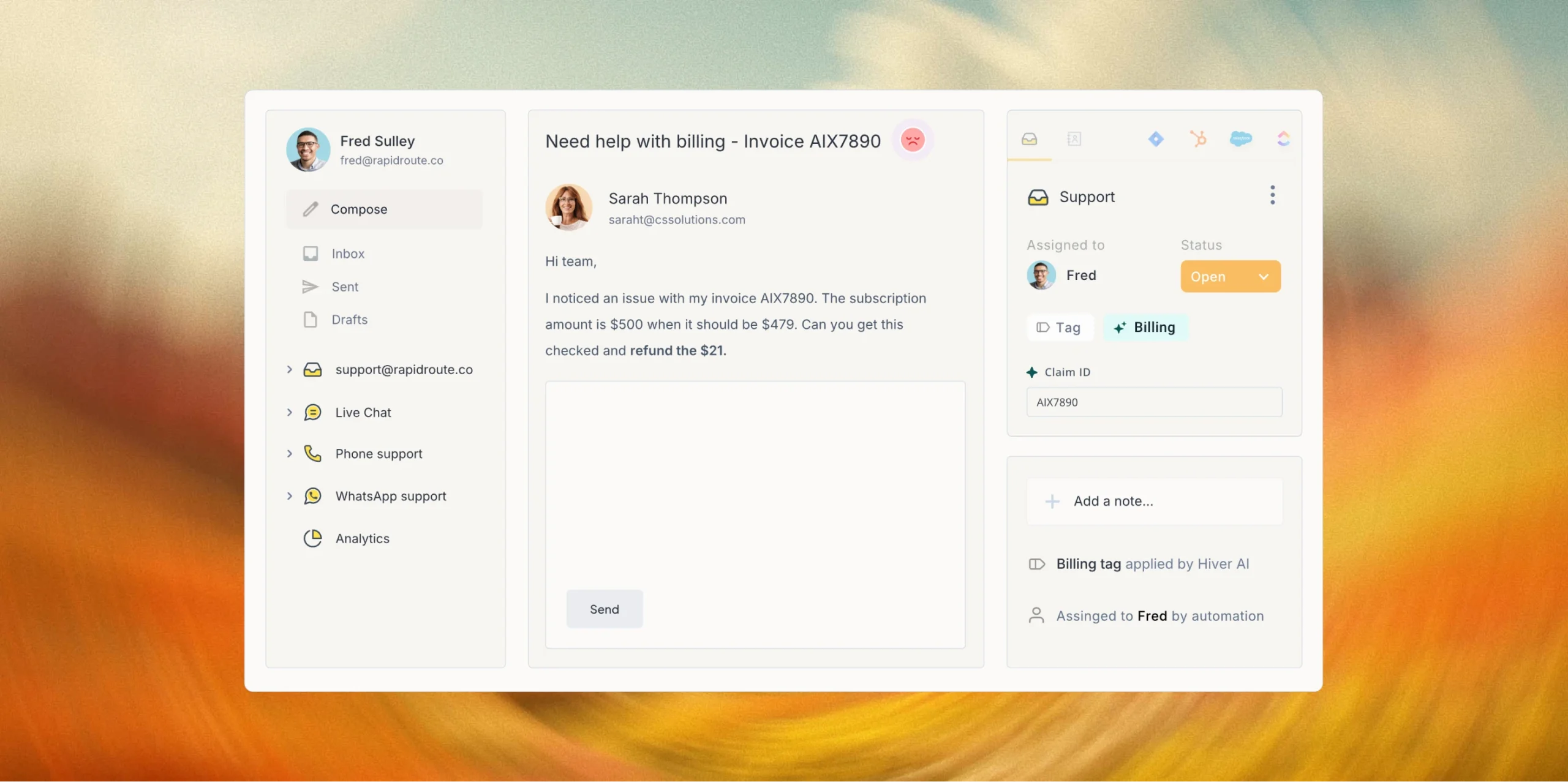
Task: Open the Jira integration icon
Action: tap(1155, 139)
